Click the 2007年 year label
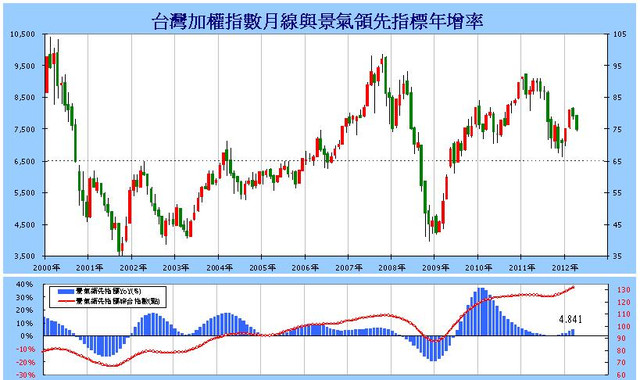This screenshot has height=380, width=640. point(349,268)
